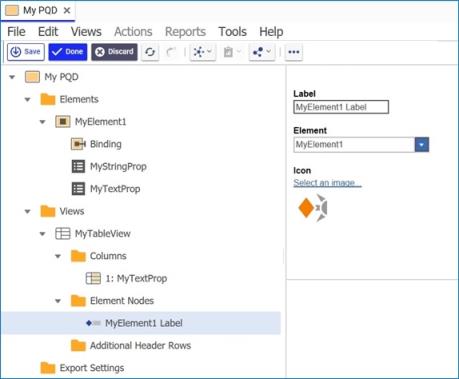
Task: Open the File menu
Action: tap(16, 32)
